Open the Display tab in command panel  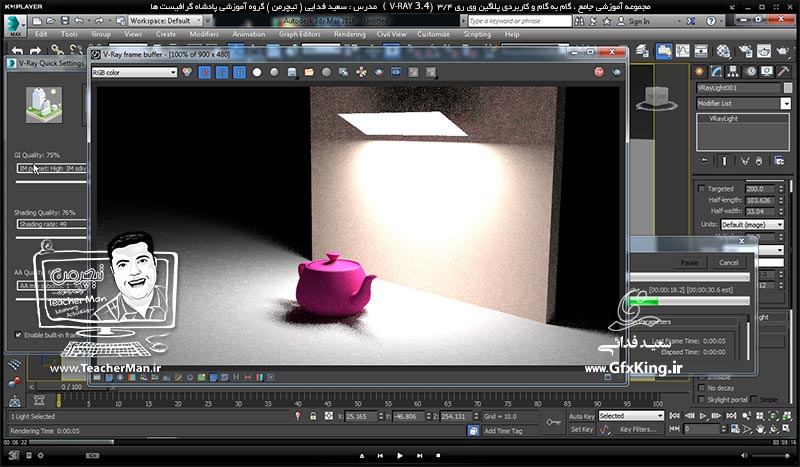point(767,71)
